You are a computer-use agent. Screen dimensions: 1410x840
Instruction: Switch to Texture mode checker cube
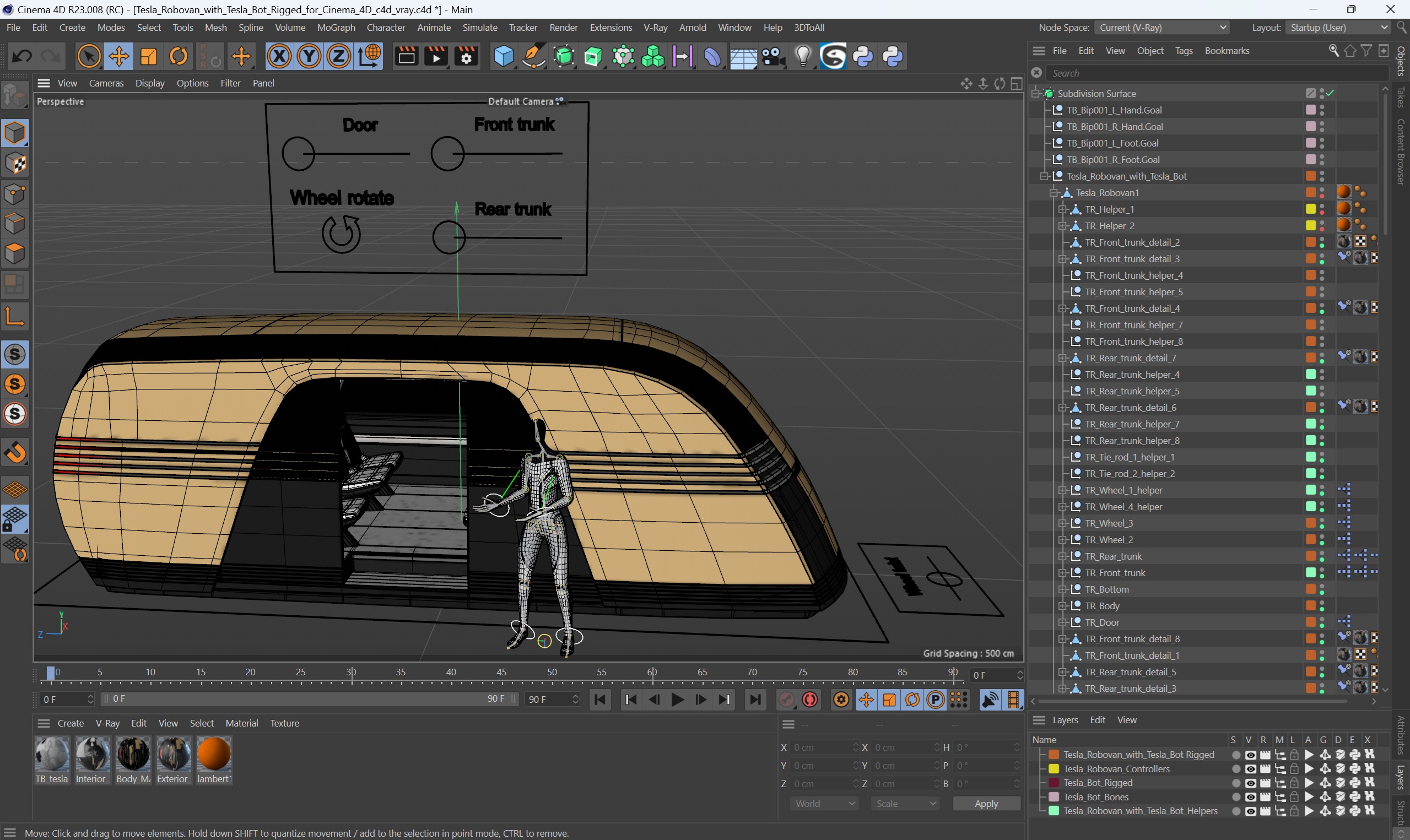tap(15, 164)
